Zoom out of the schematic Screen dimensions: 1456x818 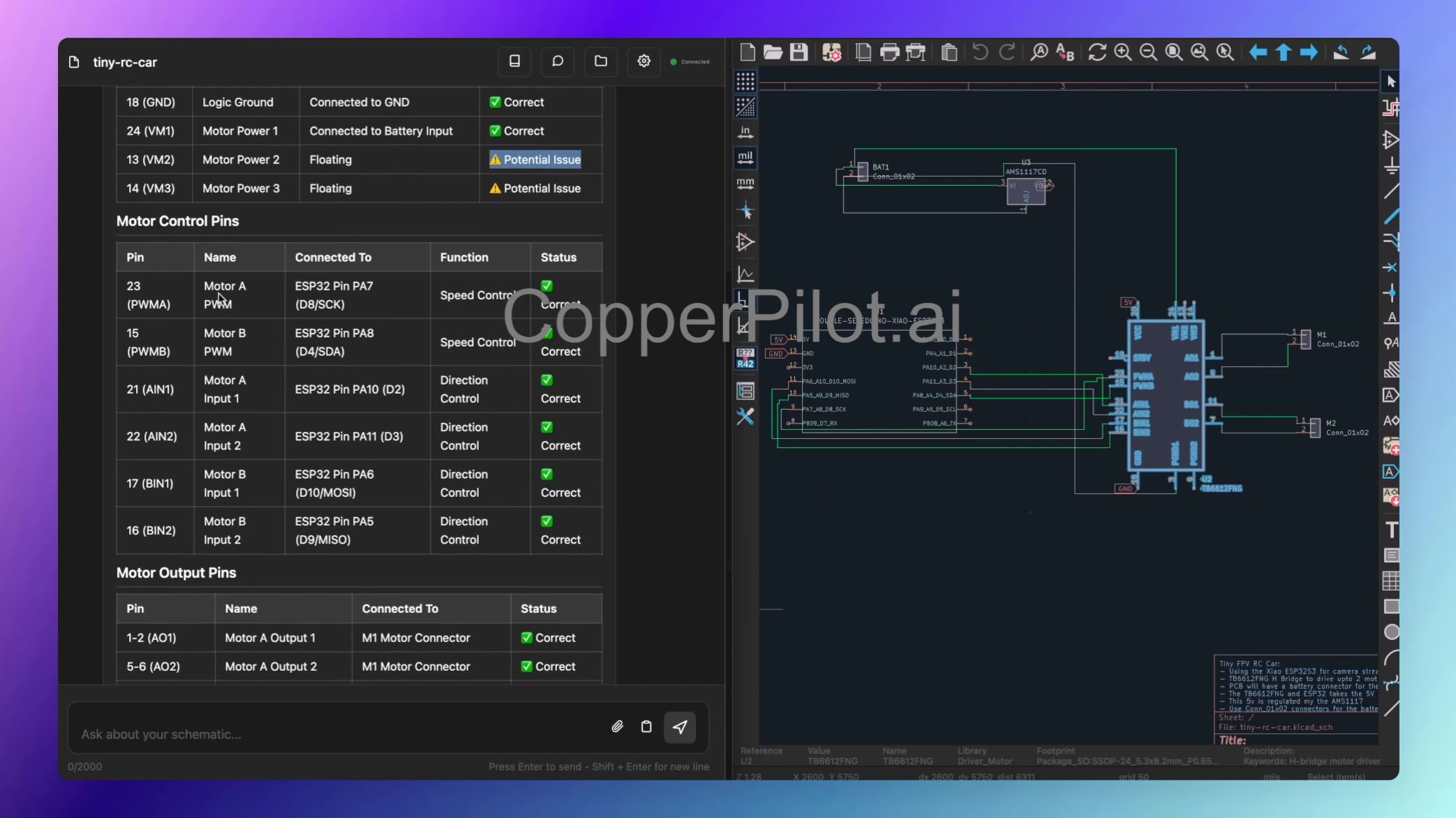click(1148, 52)
